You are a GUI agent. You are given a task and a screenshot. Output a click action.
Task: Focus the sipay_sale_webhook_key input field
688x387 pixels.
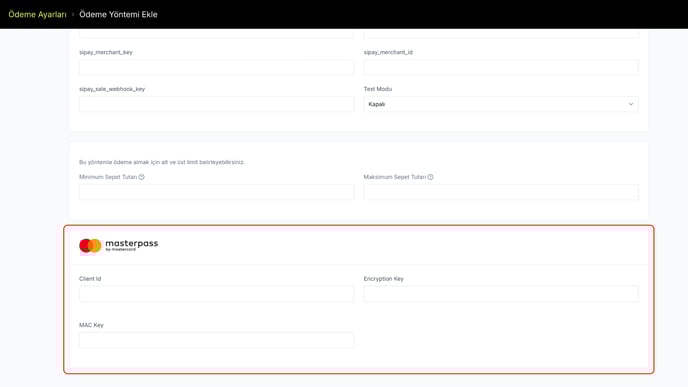pos(216,104)
